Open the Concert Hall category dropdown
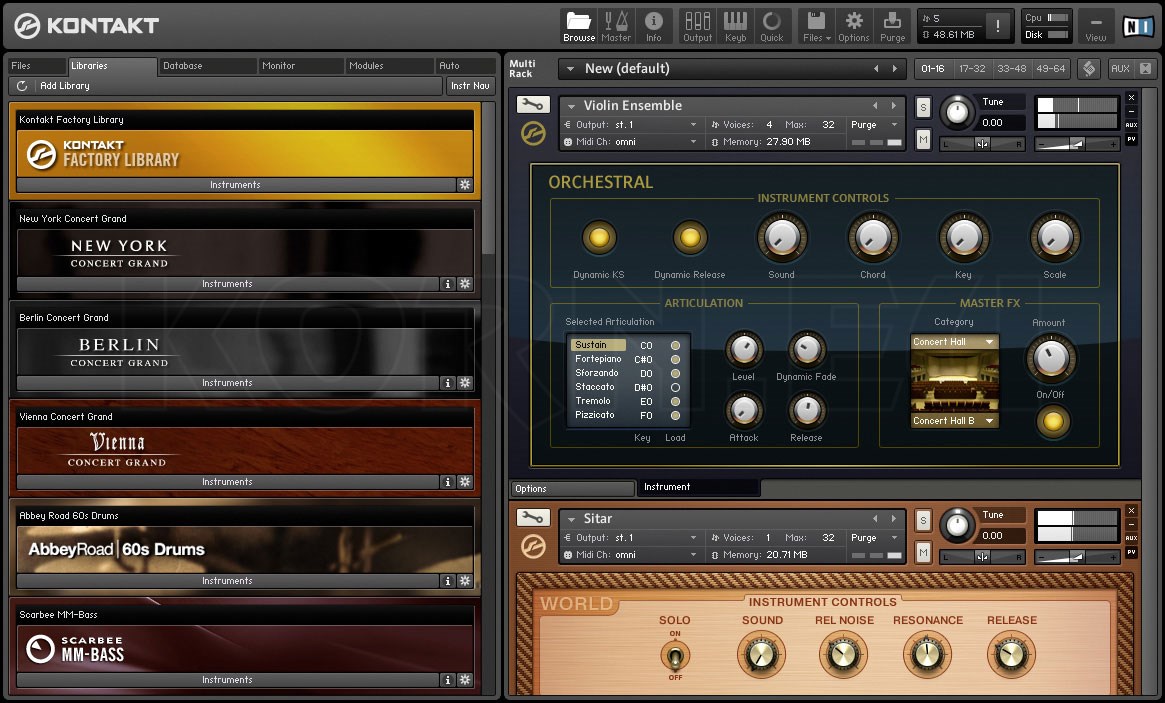The image size is (1165, 703). tap(954, 340)
